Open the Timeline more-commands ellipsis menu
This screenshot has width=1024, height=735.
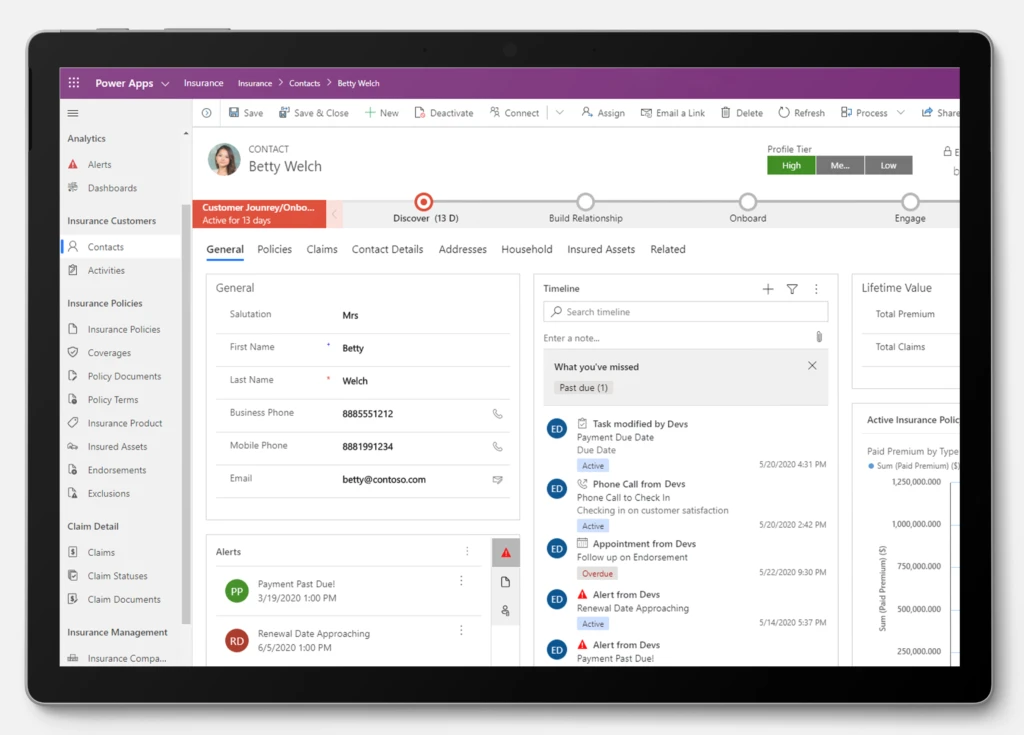(817, 289)
